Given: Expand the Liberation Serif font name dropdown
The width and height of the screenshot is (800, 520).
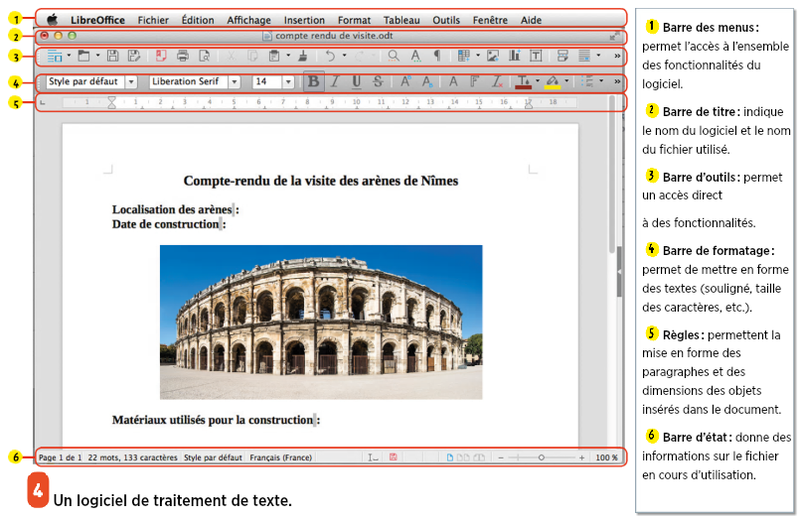Looking at the screenshot, I should [x=234, y=82].
